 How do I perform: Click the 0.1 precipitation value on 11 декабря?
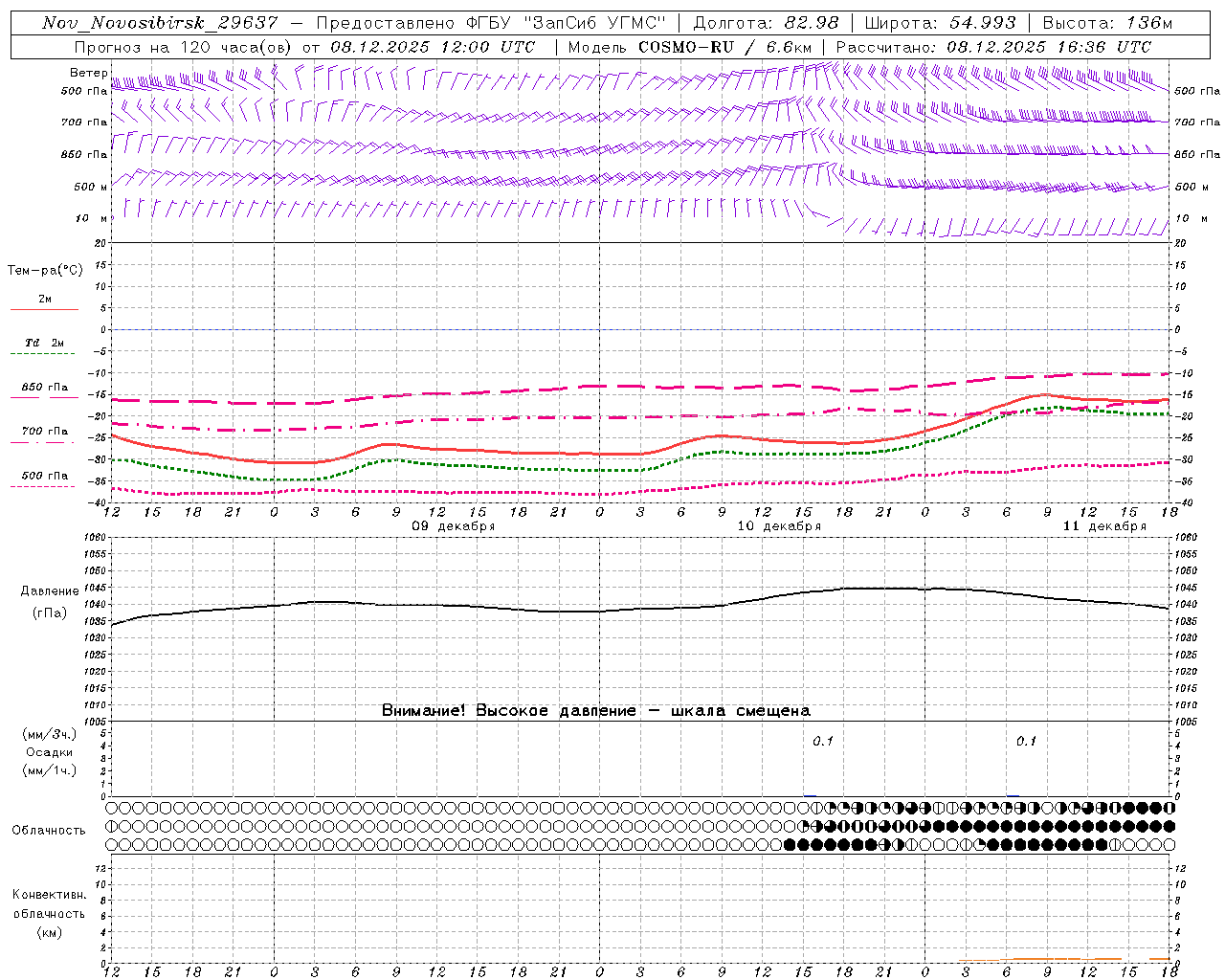[1026, 741]
